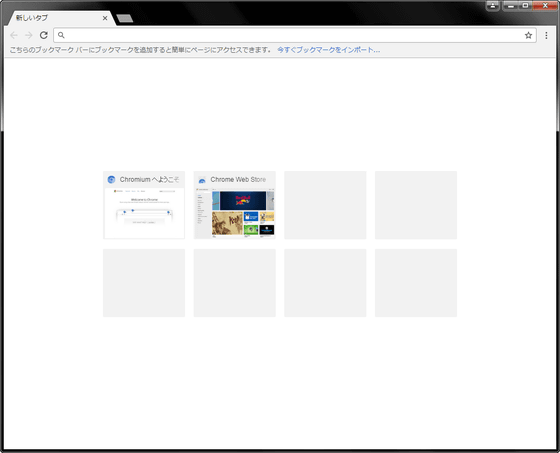This screenshot has width=560, height=453.
Task: Click the Chrome Web Store favicon on its tile
Action: tap(202, 180)
